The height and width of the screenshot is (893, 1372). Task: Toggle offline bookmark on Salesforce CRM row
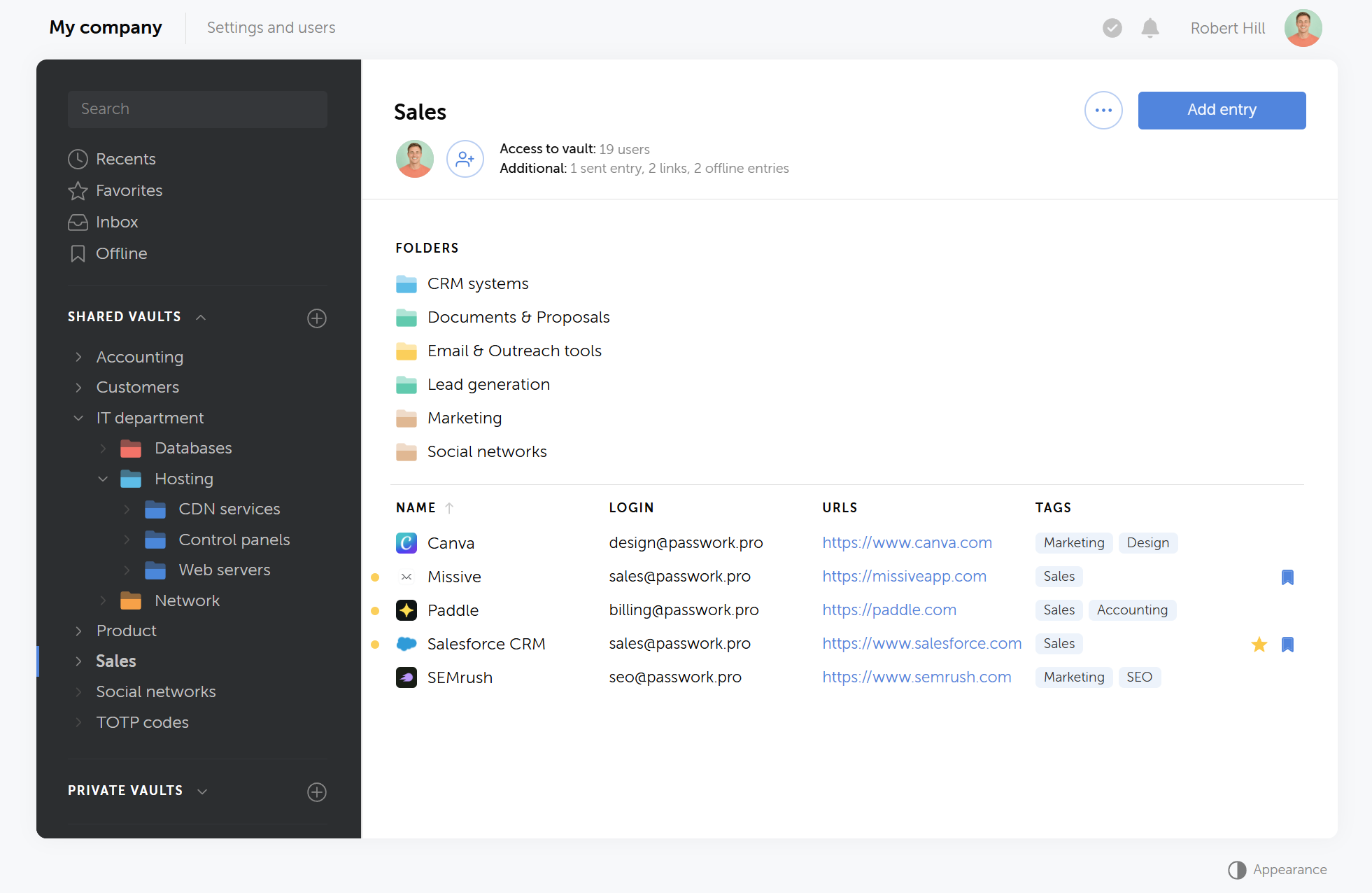coord(1287,645)
